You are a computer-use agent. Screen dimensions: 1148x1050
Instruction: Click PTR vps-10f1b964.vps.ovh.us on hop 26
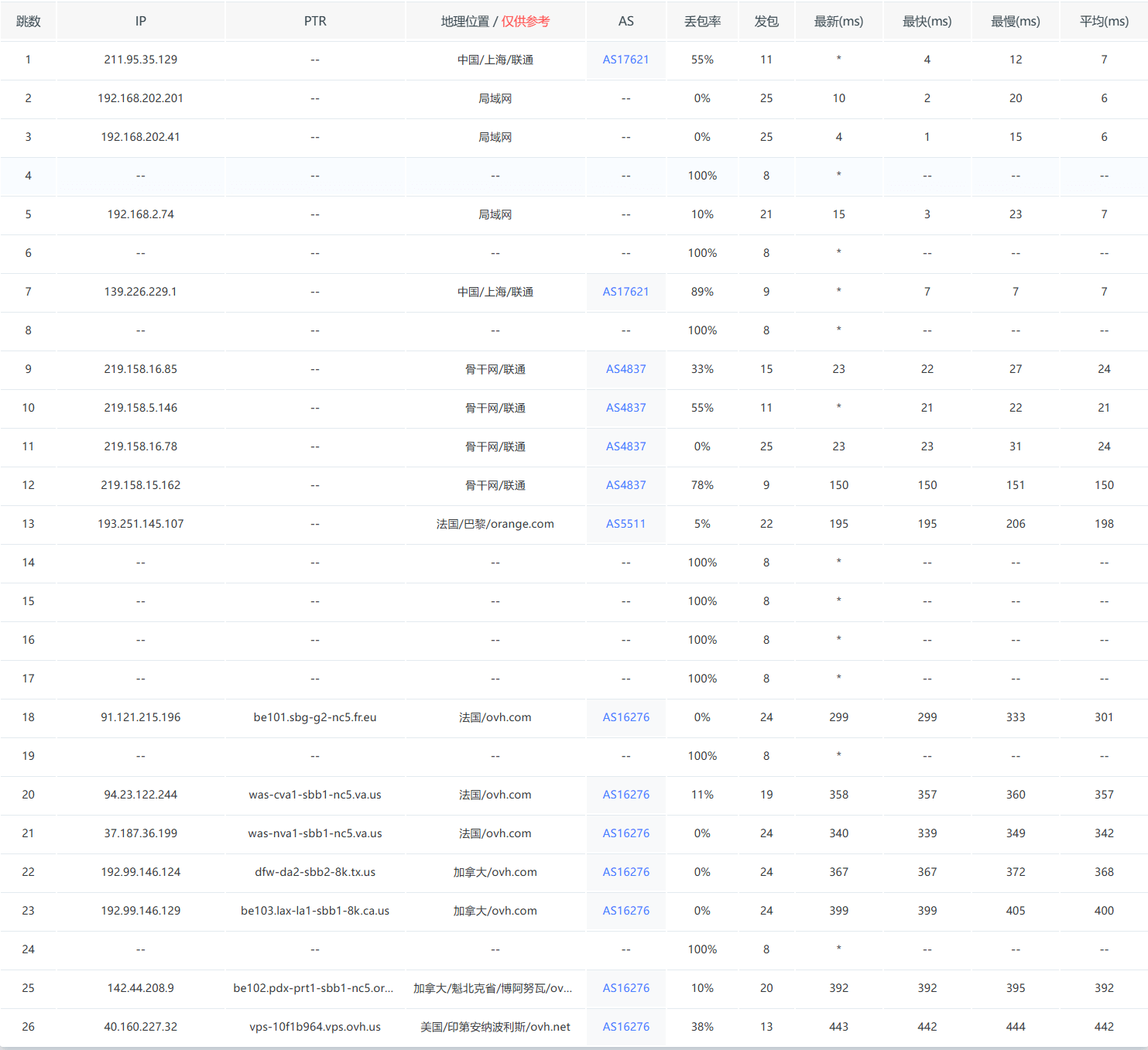coord(315,1027)
